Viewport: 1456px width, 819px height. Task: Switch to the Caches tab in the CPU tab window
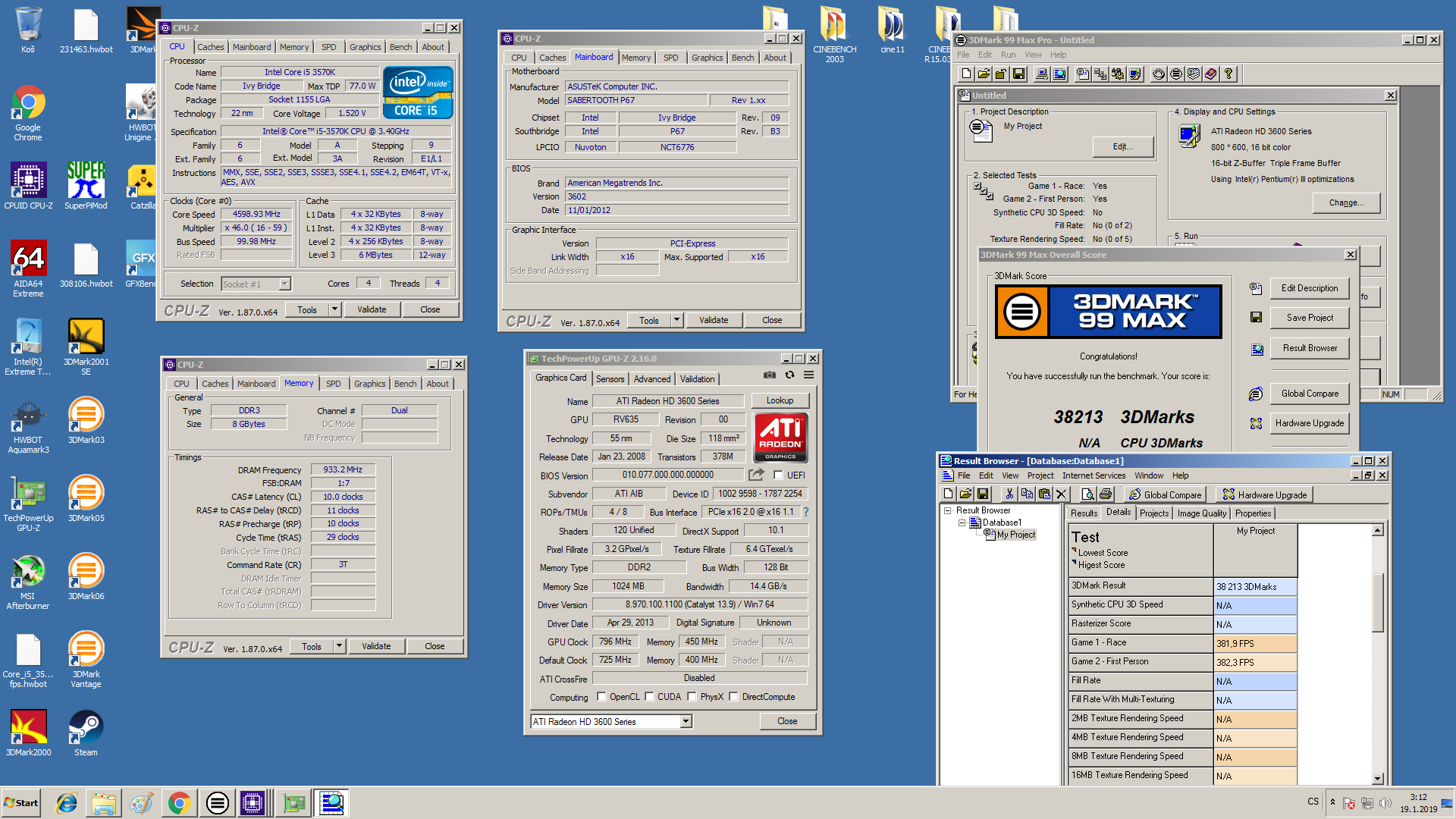pyautogui.click(x=210, y=47)
